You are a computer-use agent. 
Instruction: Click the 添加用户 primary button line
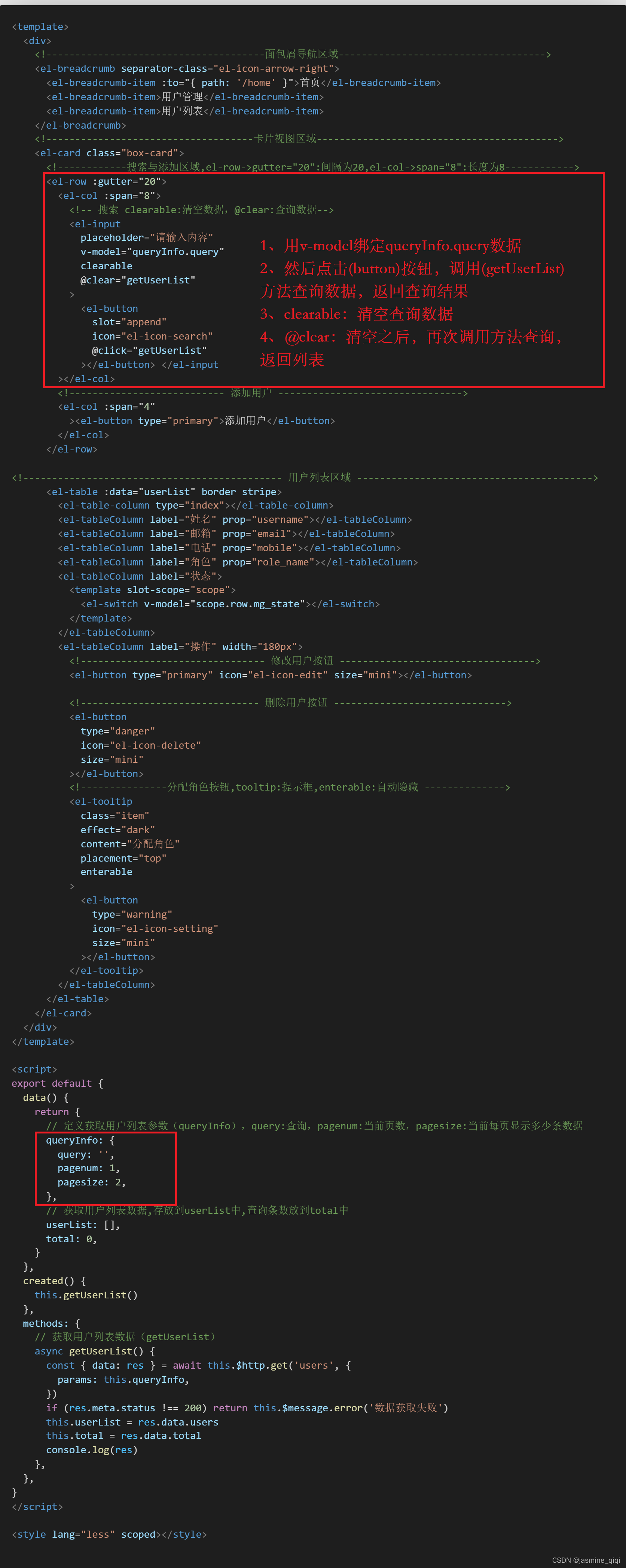pos(202,421)
